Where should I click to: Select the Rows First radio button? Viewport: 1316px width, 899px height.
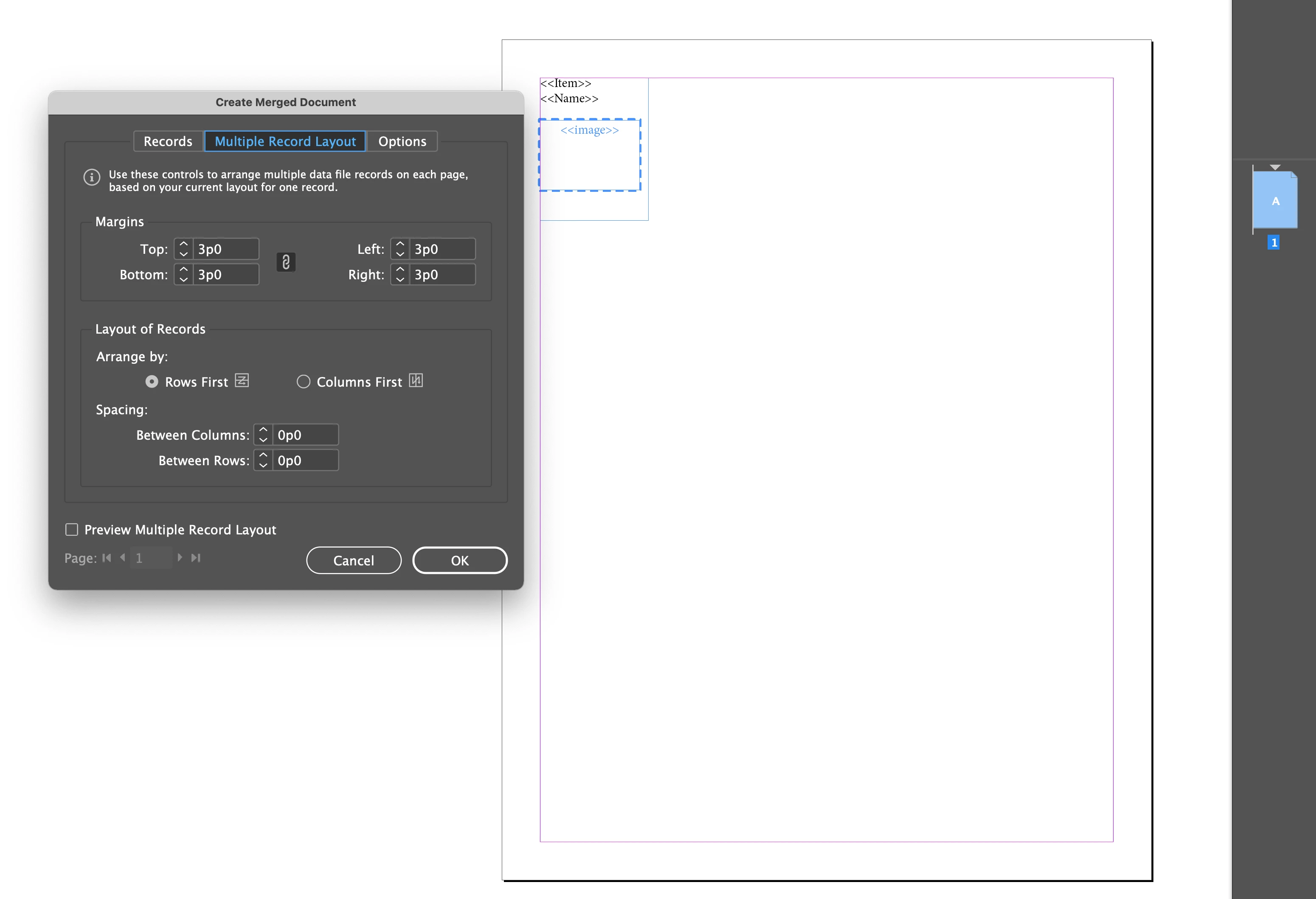(152, 382)
